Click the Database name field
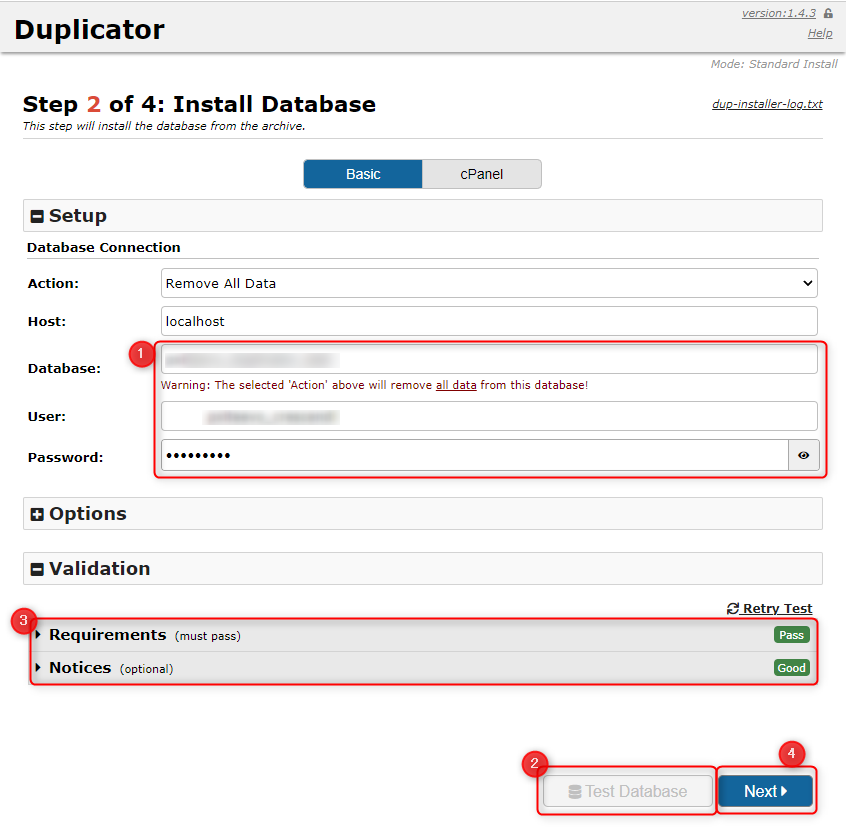Image resolution: width=846 pixels, height=836 pixels. pos(489,359)
